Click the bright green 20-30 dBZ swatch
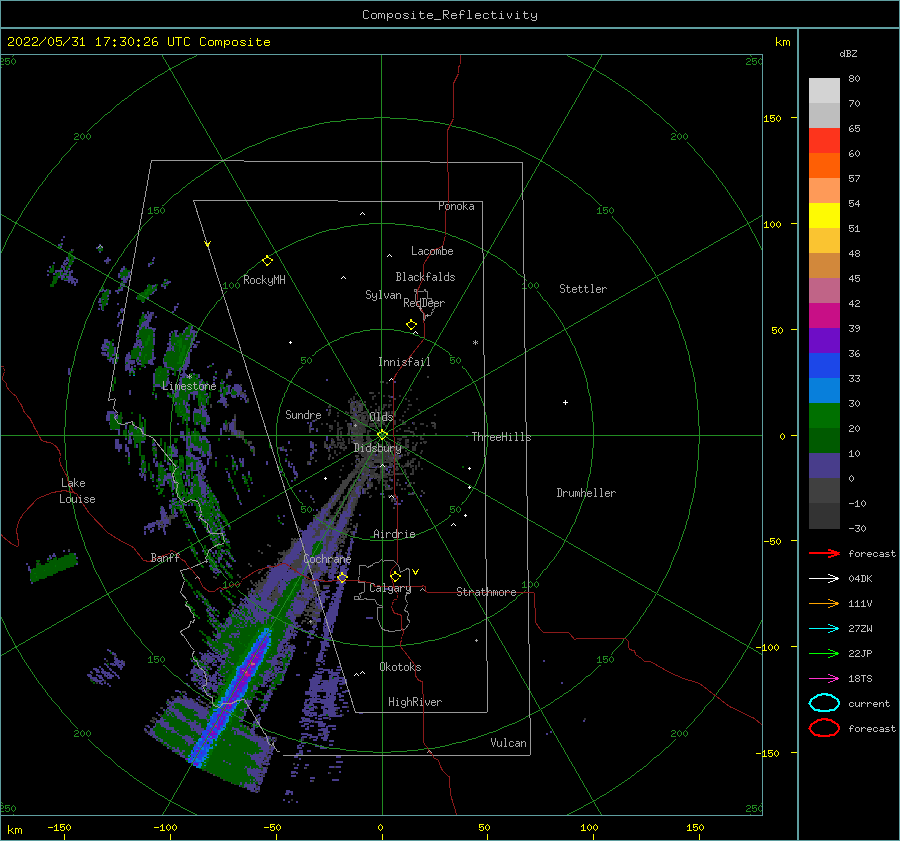Viewport: 900px width, 841px height. 824,416
